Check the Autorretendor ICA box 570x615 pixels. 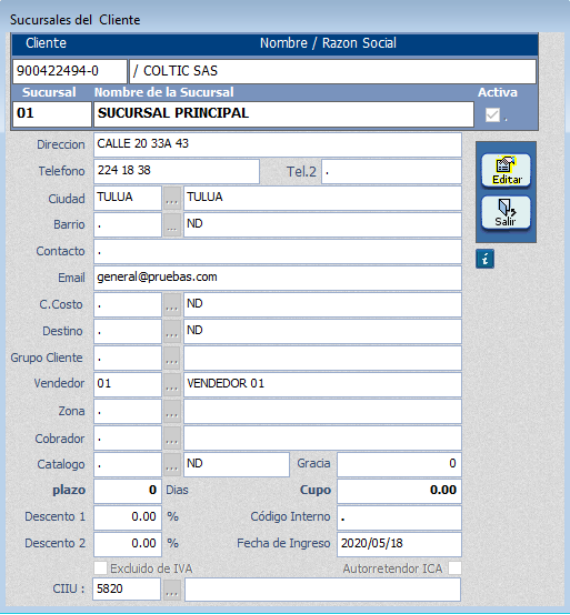455,568
